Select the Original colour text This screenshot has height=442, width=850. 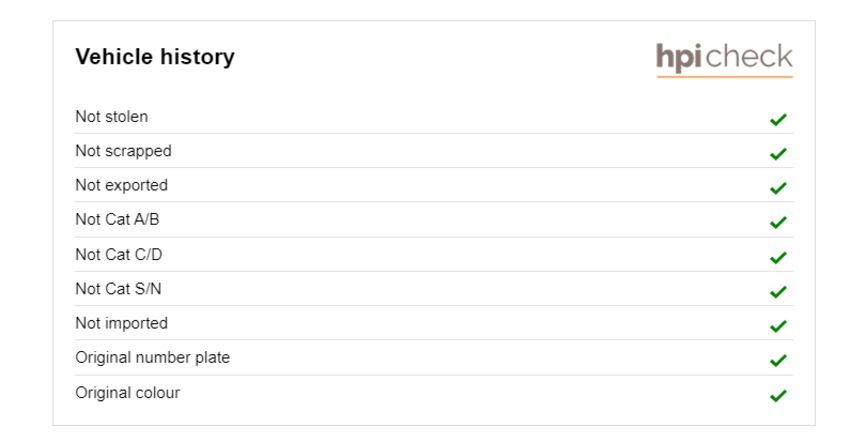click(x=127, y=393)
